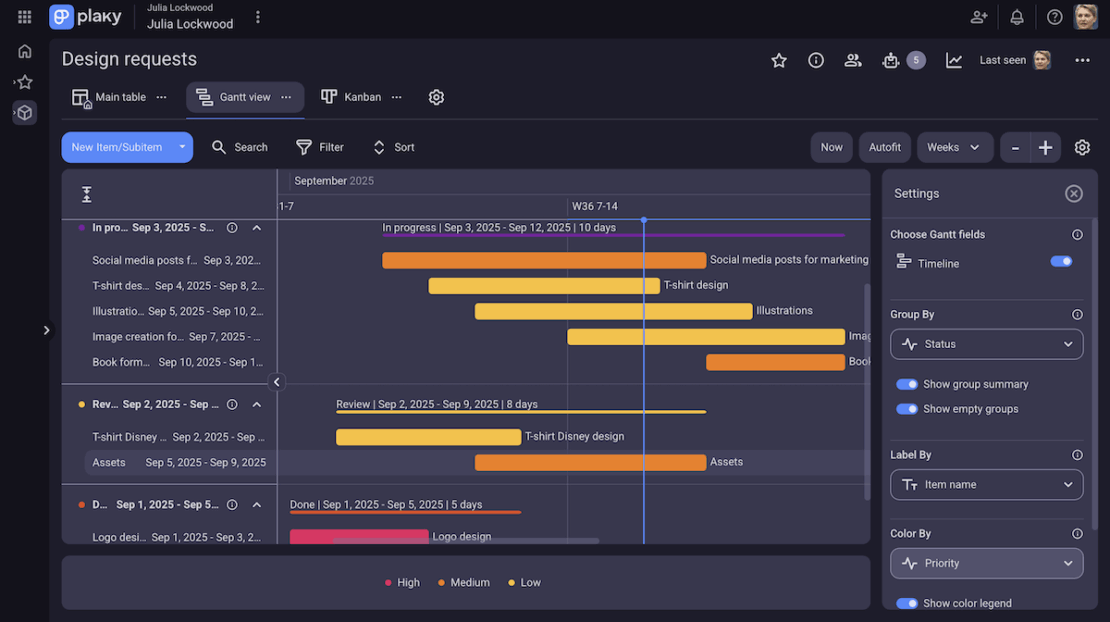
Task: Go to Home from the sidebar
Action: click(x=23, y=51)
